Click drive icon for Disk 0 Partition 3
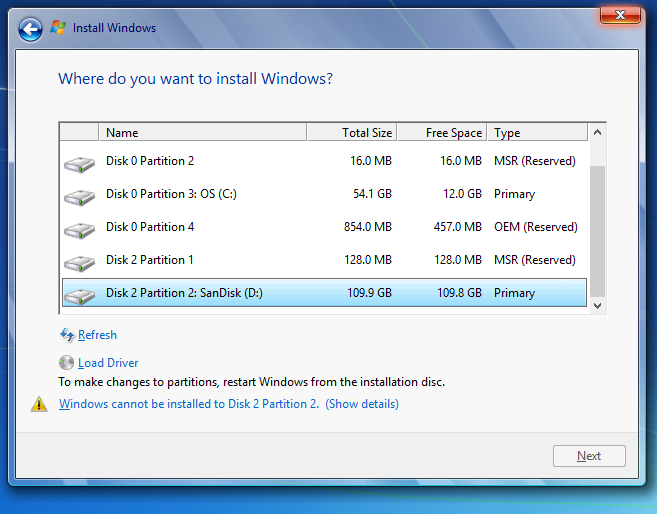The width and height of the screenshot is (657, 514). point(79,197)
